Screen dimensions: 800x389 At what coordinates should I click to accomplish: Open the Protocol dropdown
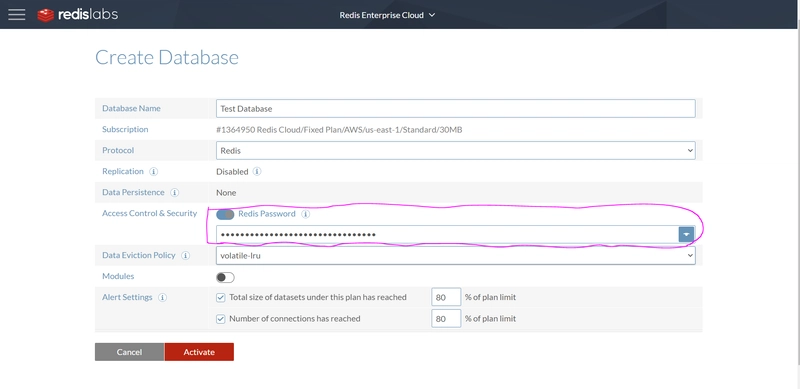pos(456,151)
